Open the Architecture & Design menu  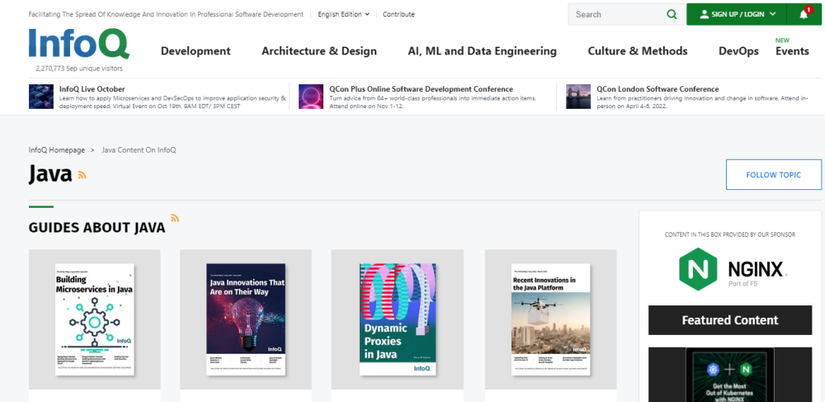pyautogui.click(x=319, y=51)
